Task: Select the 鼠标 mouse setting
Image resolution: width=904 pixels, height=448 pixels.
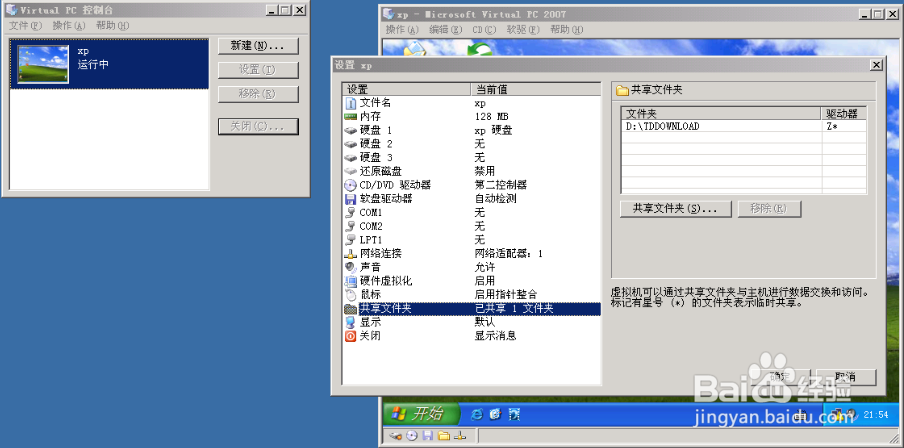Action: [x=472, y=295]
